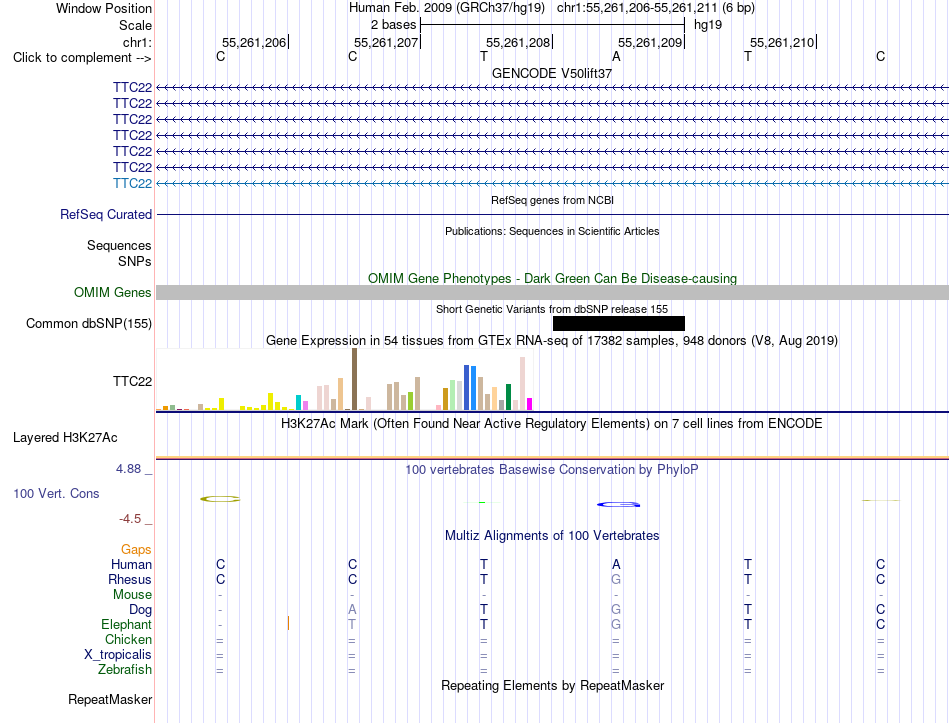The width and height of the screenshot is (950, 723).
Task: Click the chr1:55,261,206-55,261,211 position text
Action: 637,8
